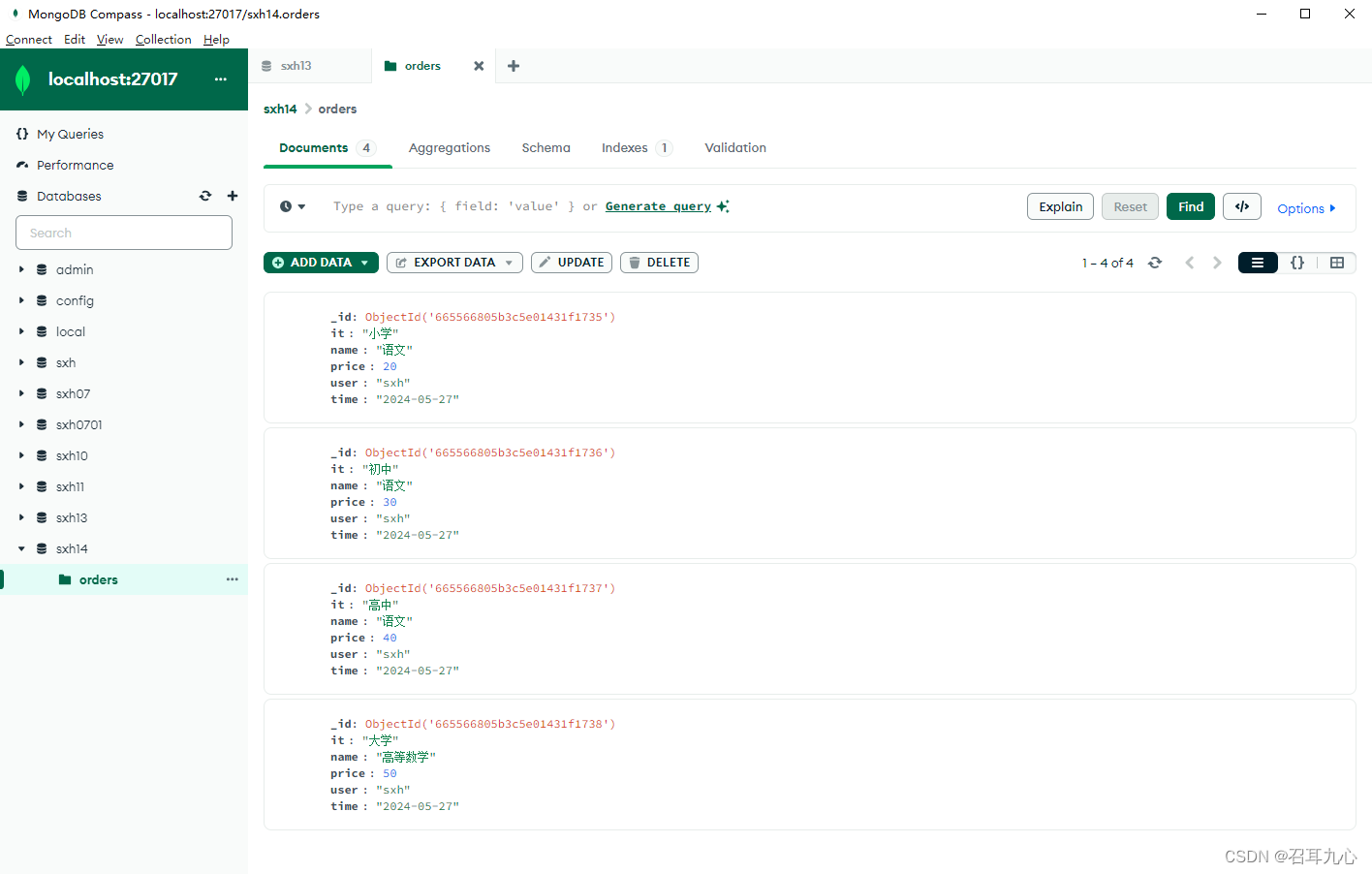Screen dimensions: 1372x874
Task: Open the View menu
Action: [109, 40]
